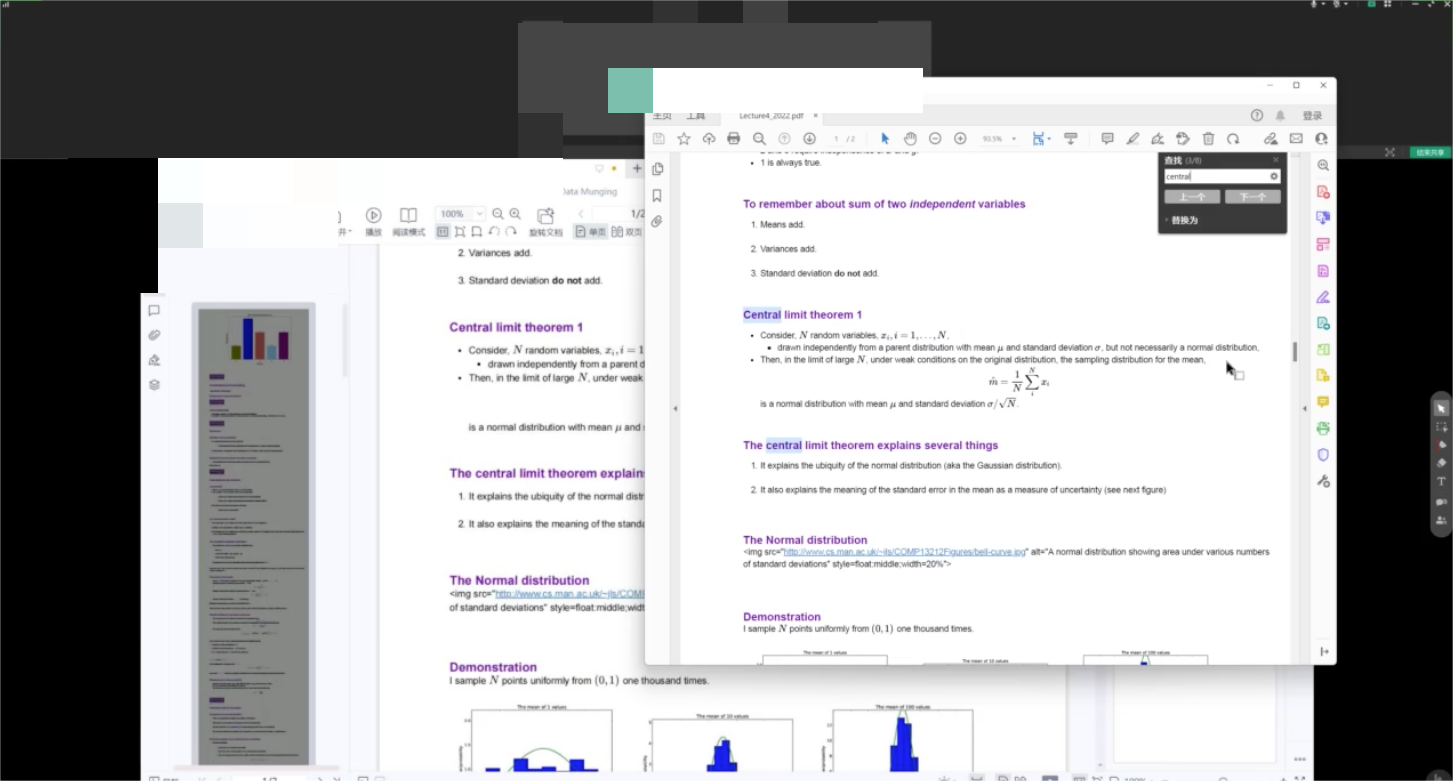Click the zoom in plus circle icon
Viewport: 1453px width, 781px height.
(x=960, y=139)
